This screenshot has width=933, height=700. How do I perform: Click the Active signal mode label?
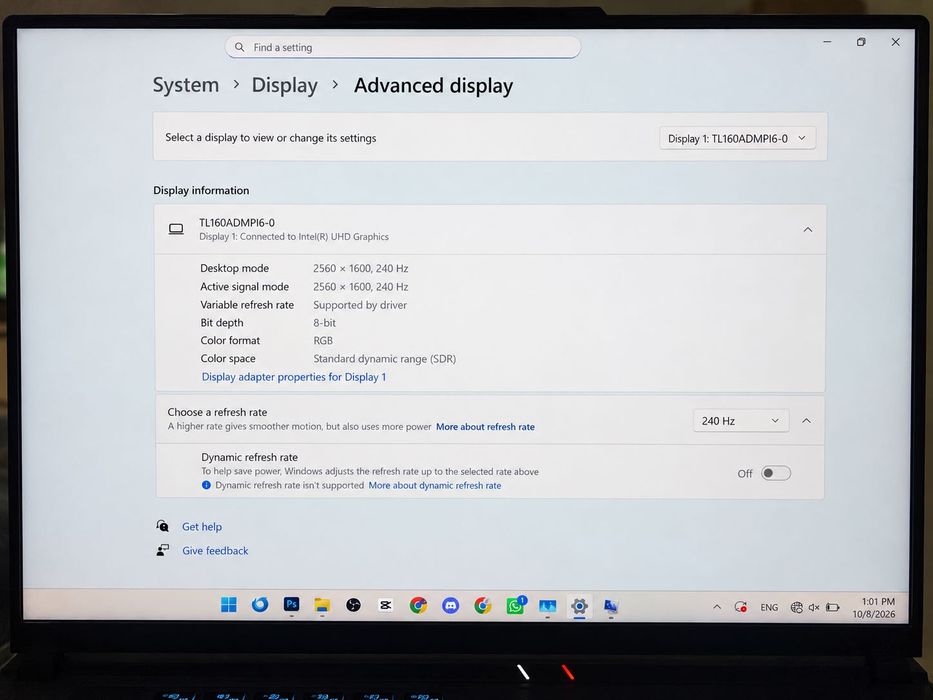click(x=245, y=286)
